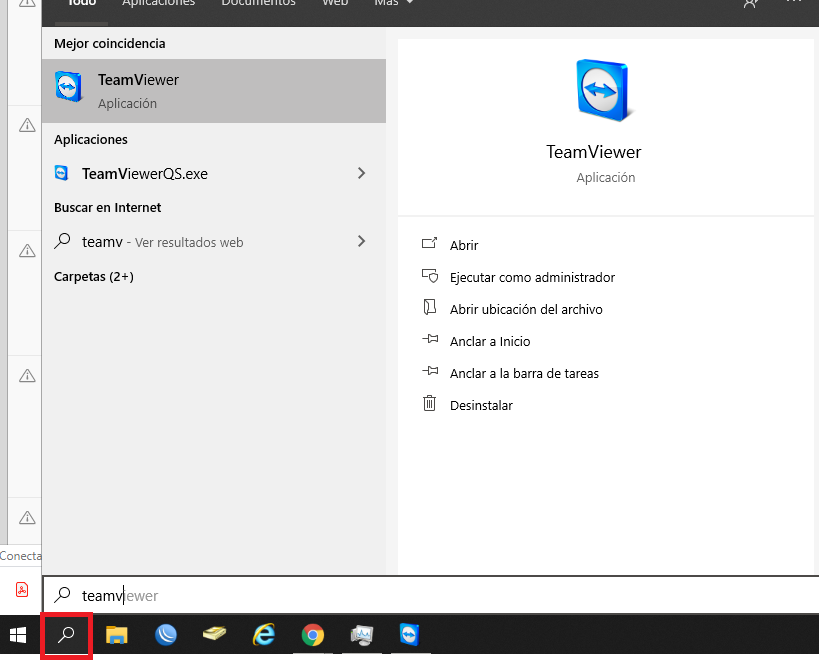This screenshot has height=668, width=820.
Task: Click the magnifier icon inside the search box
Action: tap(63, 594)
